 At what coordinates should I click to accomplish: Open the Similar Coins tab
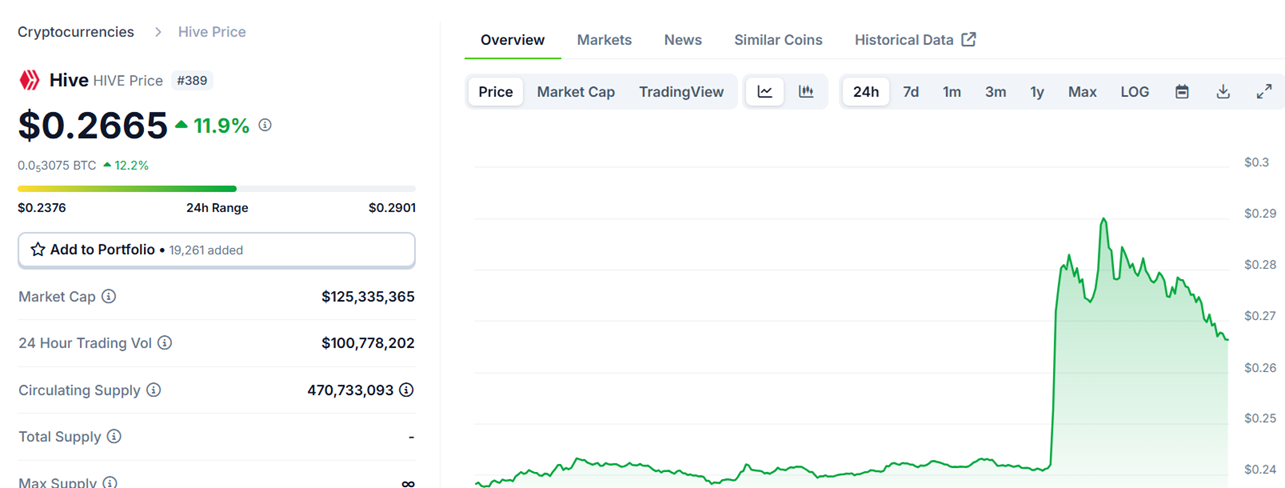coord(778,40)
